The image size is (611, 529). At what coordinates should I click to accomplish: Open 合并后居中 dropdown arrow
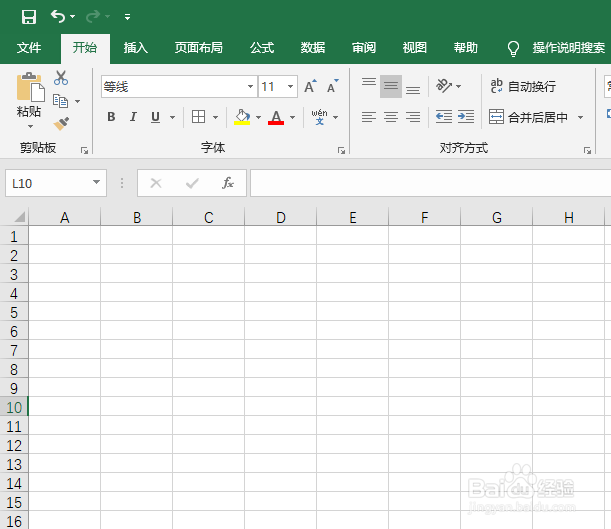(580, 117)
